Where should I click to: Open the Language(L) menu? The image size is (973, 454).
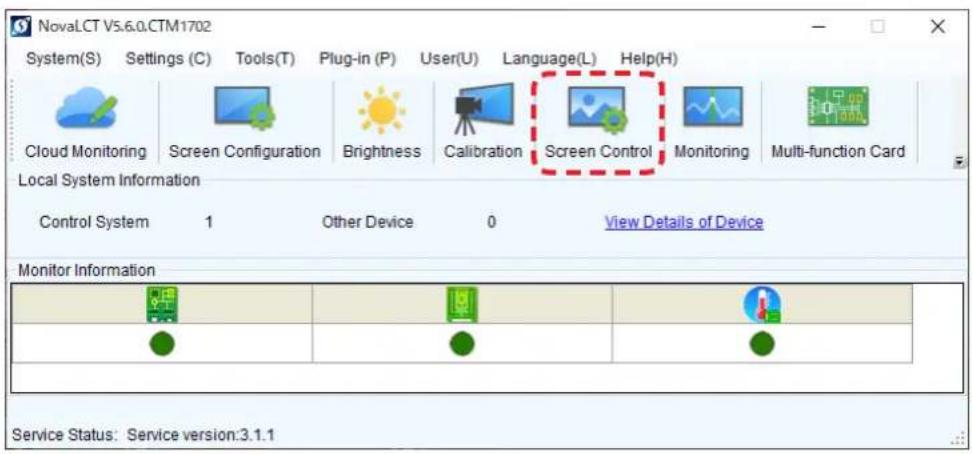click(549, 59)
